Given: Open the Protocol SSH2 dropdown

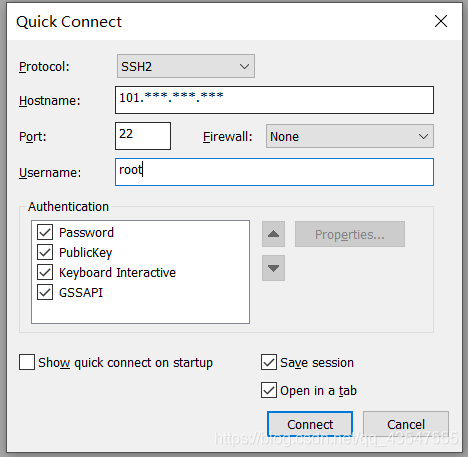Looking at the screenshot, I should (186, 66).
